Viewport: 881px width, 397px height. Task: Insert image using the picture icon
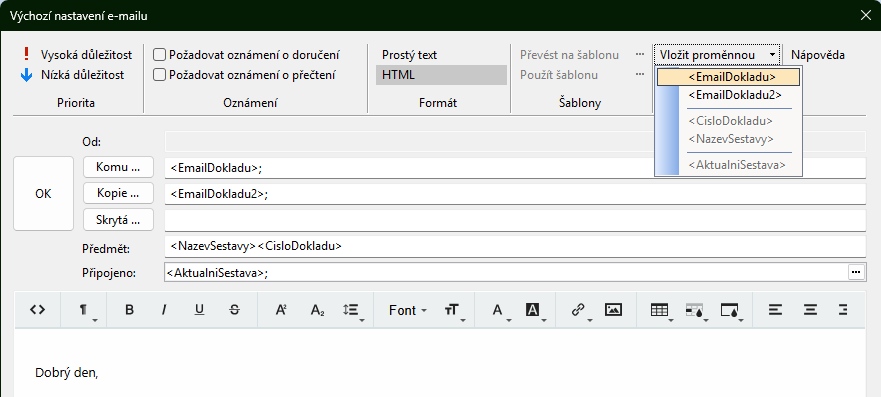pyautogui.click(x=613, y=310)
